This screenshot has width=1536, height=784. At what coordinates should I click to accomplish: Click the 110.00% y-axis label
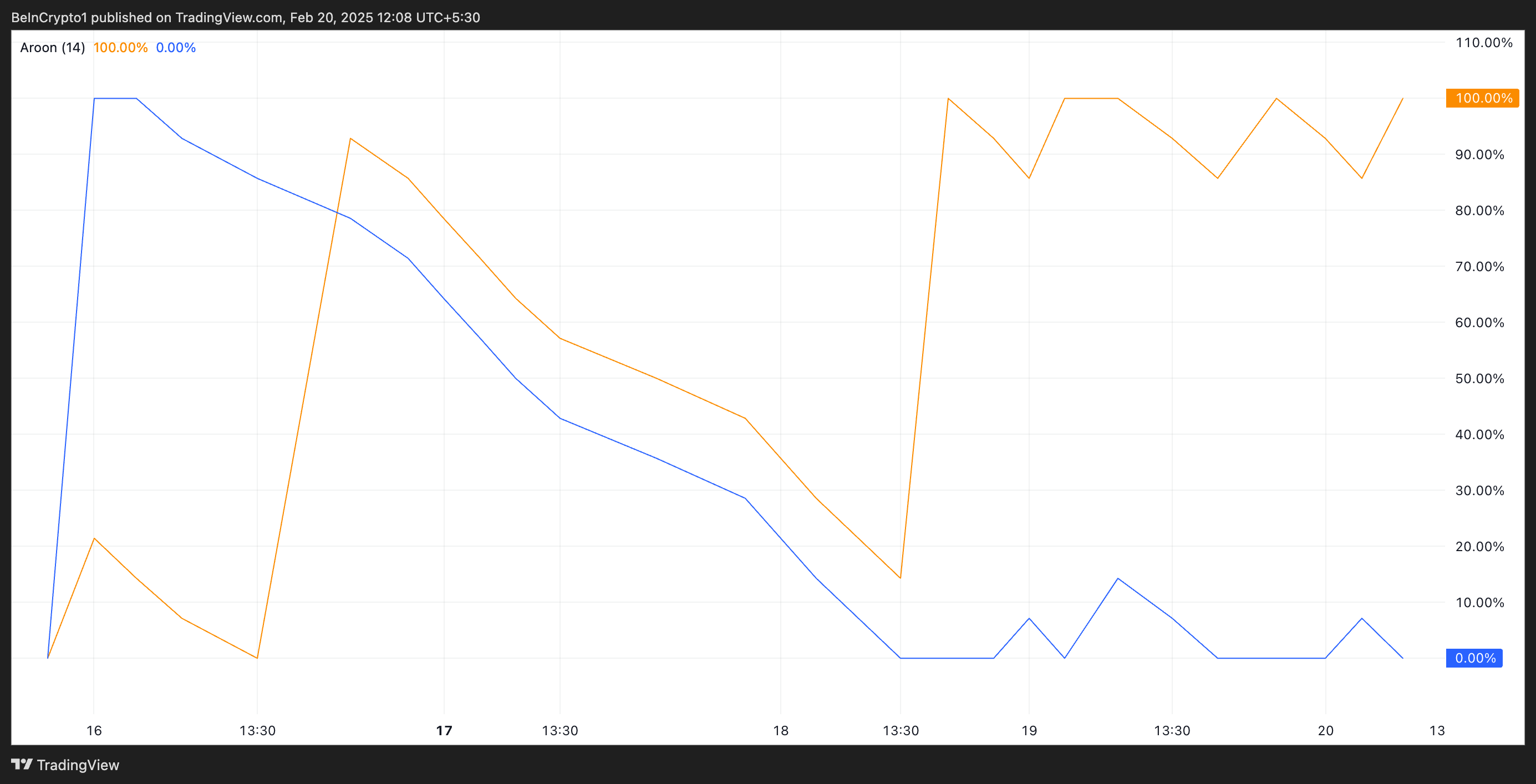point(1483,42)
